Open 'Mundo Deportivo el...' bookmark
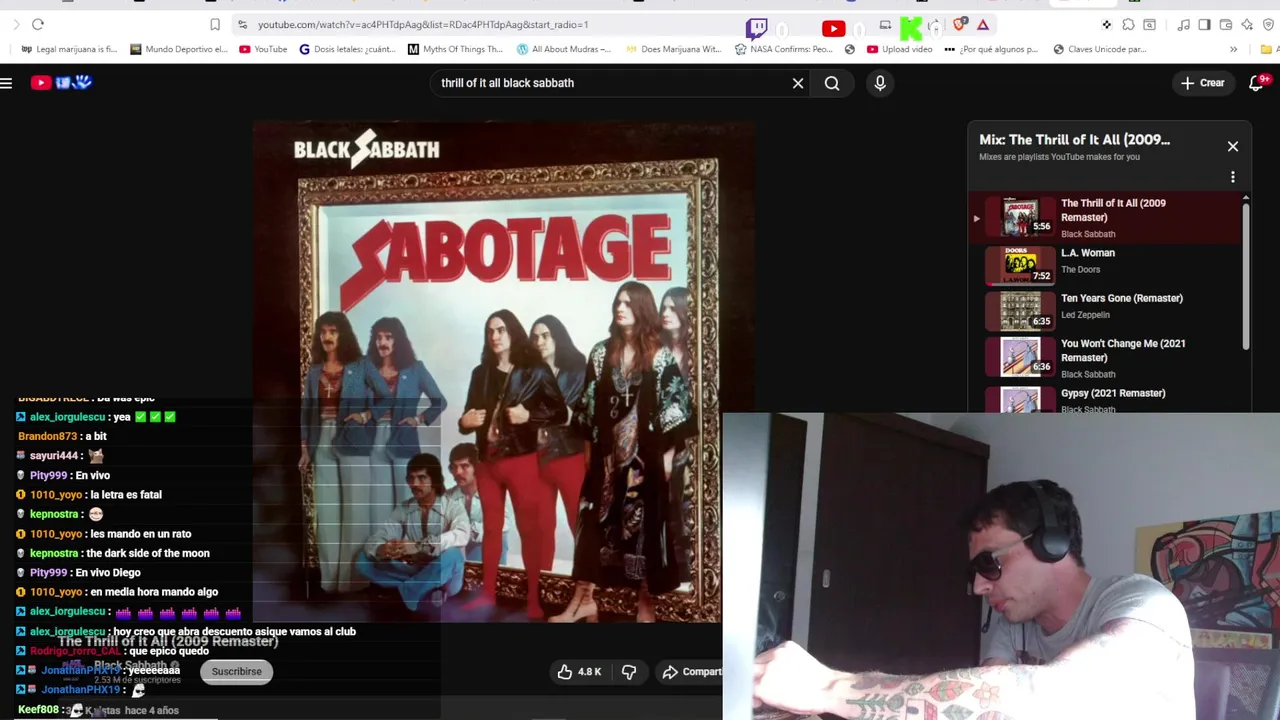 178,49
